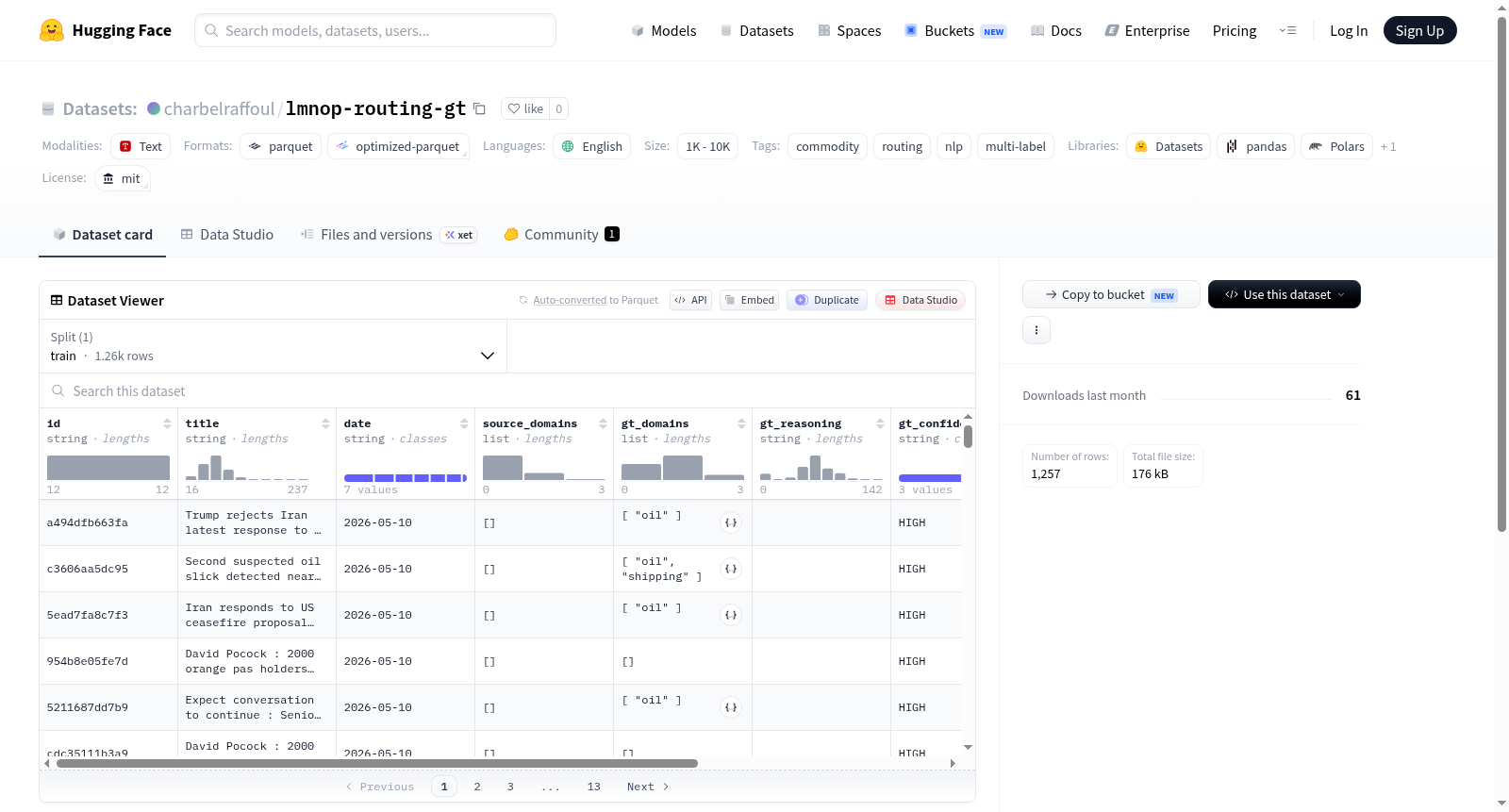Viewport: 1509px width, 812px height.
Task: Select the nlp tag
Action: (953, 146)
